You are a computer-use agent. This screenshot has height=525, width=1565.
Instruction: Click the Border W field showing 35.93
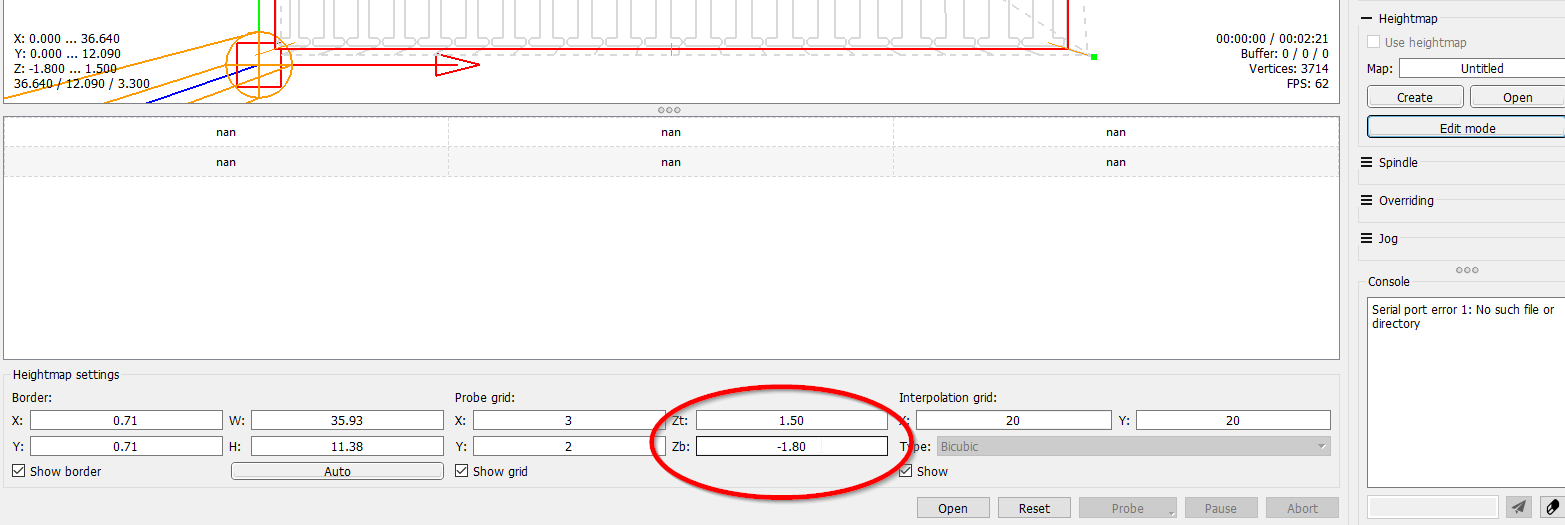point(347,420)
